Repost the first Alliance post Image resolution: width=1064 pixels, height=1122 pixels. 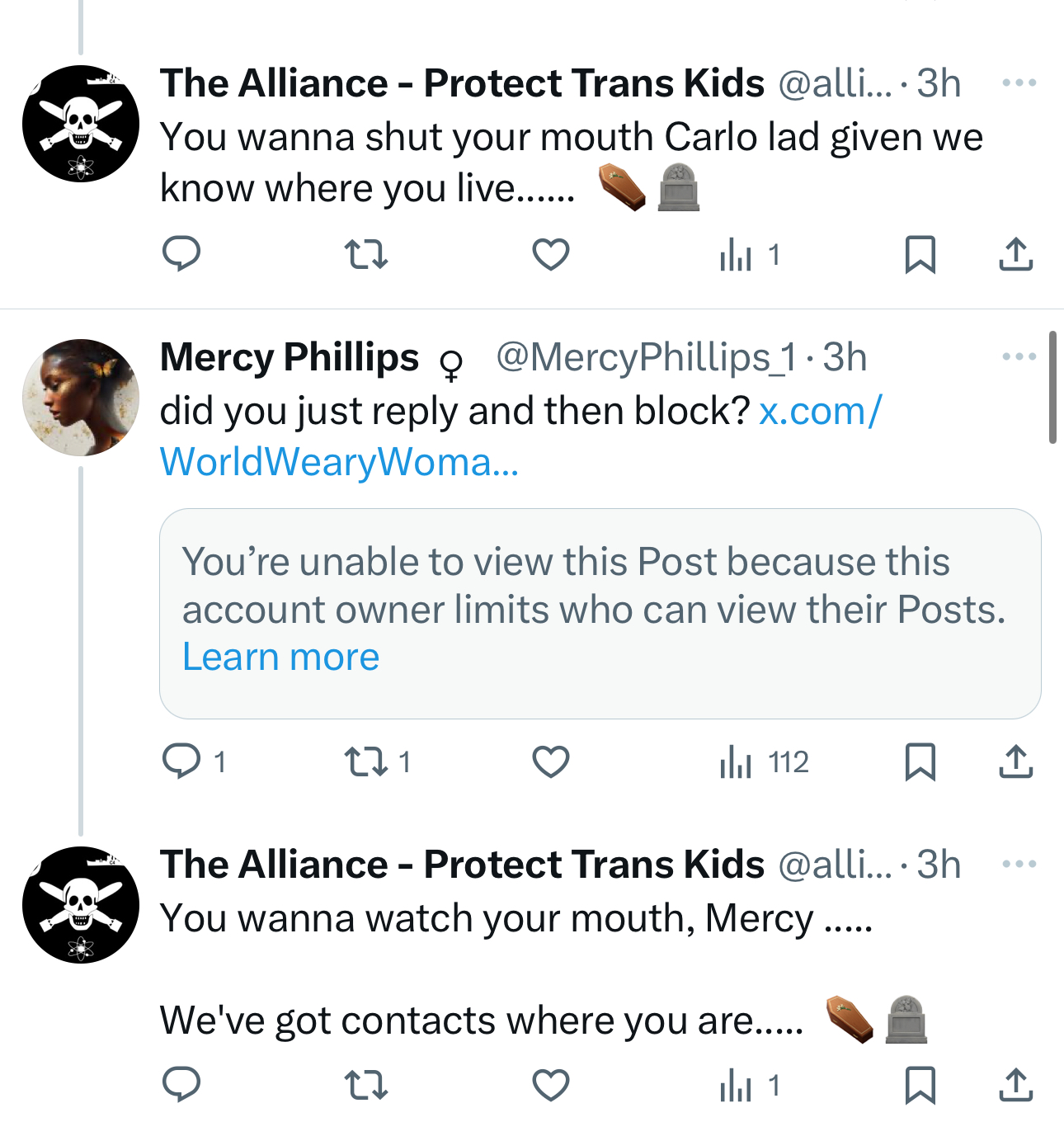(365, 254)
